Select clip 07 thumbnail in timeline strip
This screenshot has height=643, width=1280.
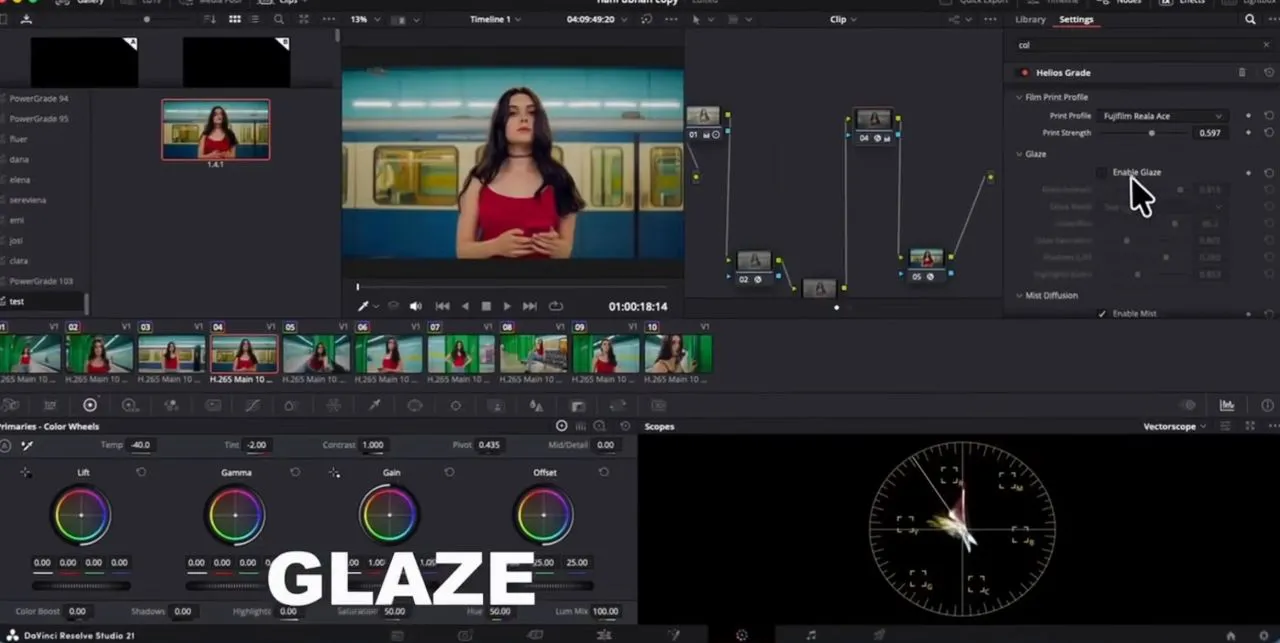coord(461,353)
